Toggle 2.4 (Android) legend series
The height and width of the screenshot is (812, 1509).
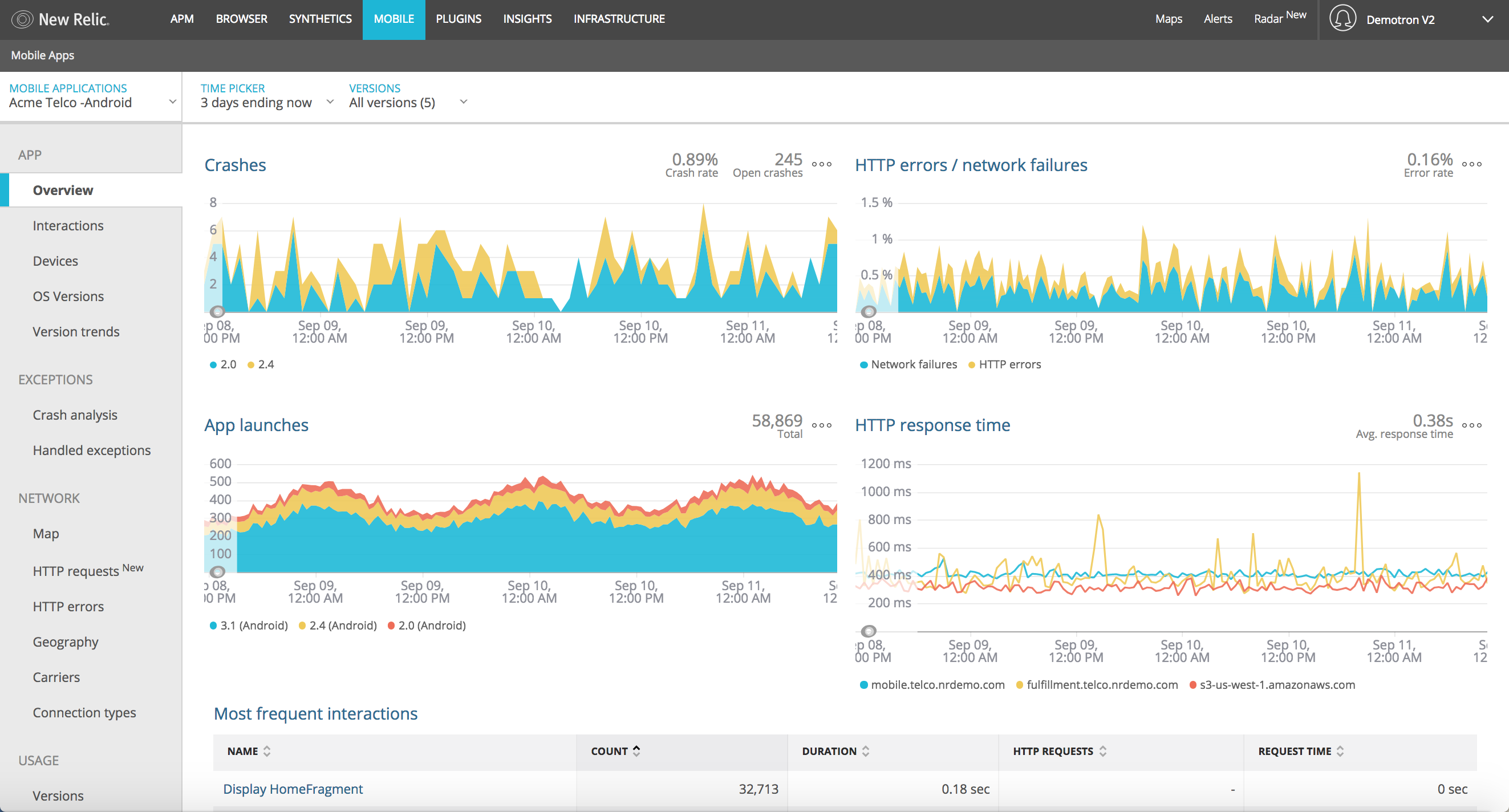(338, 626)
